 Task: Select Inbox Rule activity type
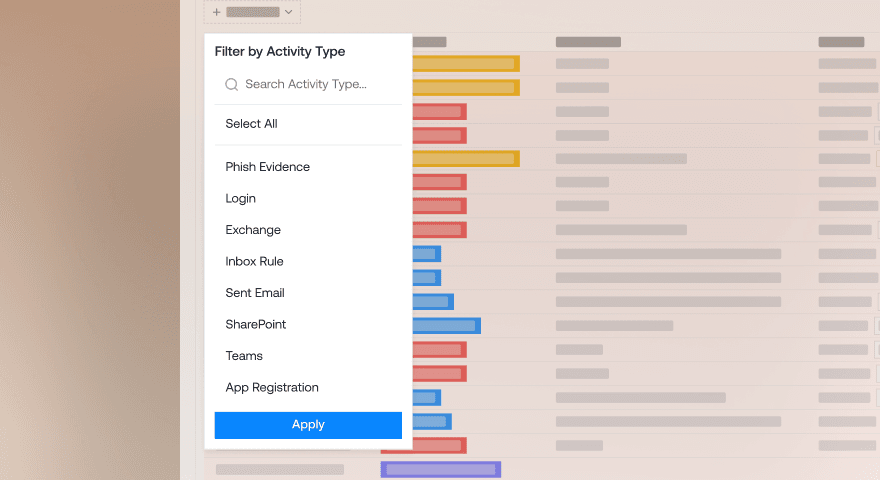tap(254, 261)
